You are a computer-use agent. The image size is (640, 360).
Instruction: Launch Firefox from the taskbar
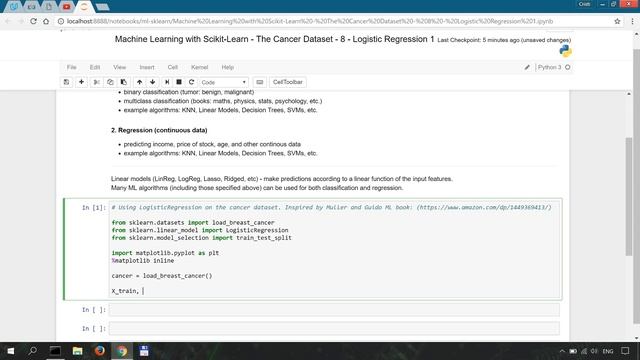[x=100, y=351]
